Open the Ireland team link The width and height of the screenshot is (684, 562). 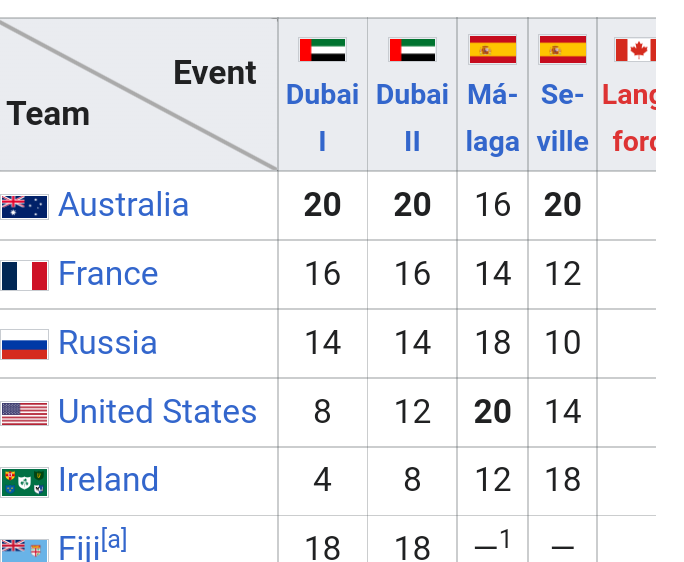[108, 480]
